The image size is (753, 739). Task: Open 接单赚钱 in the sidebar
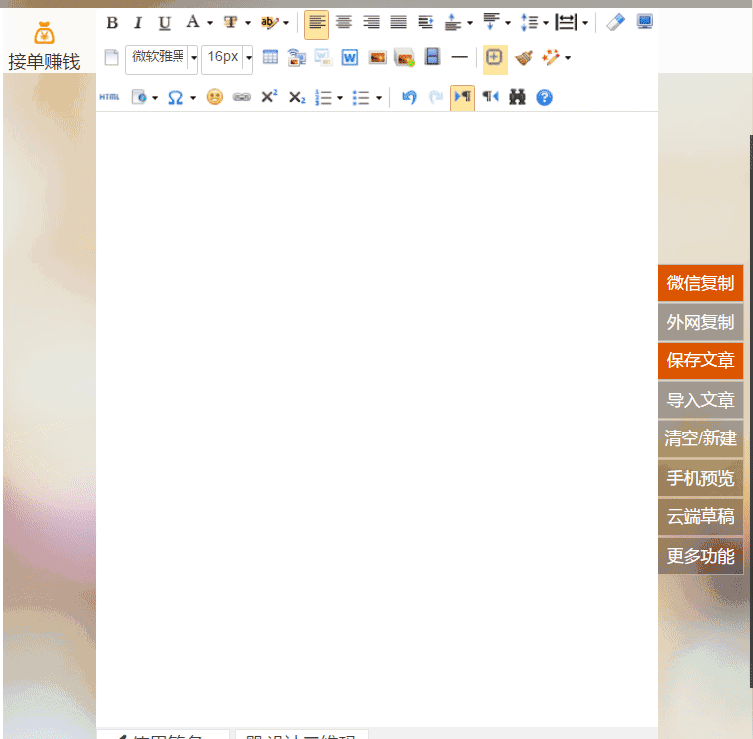pyautogui.click(x=44, y=46)
